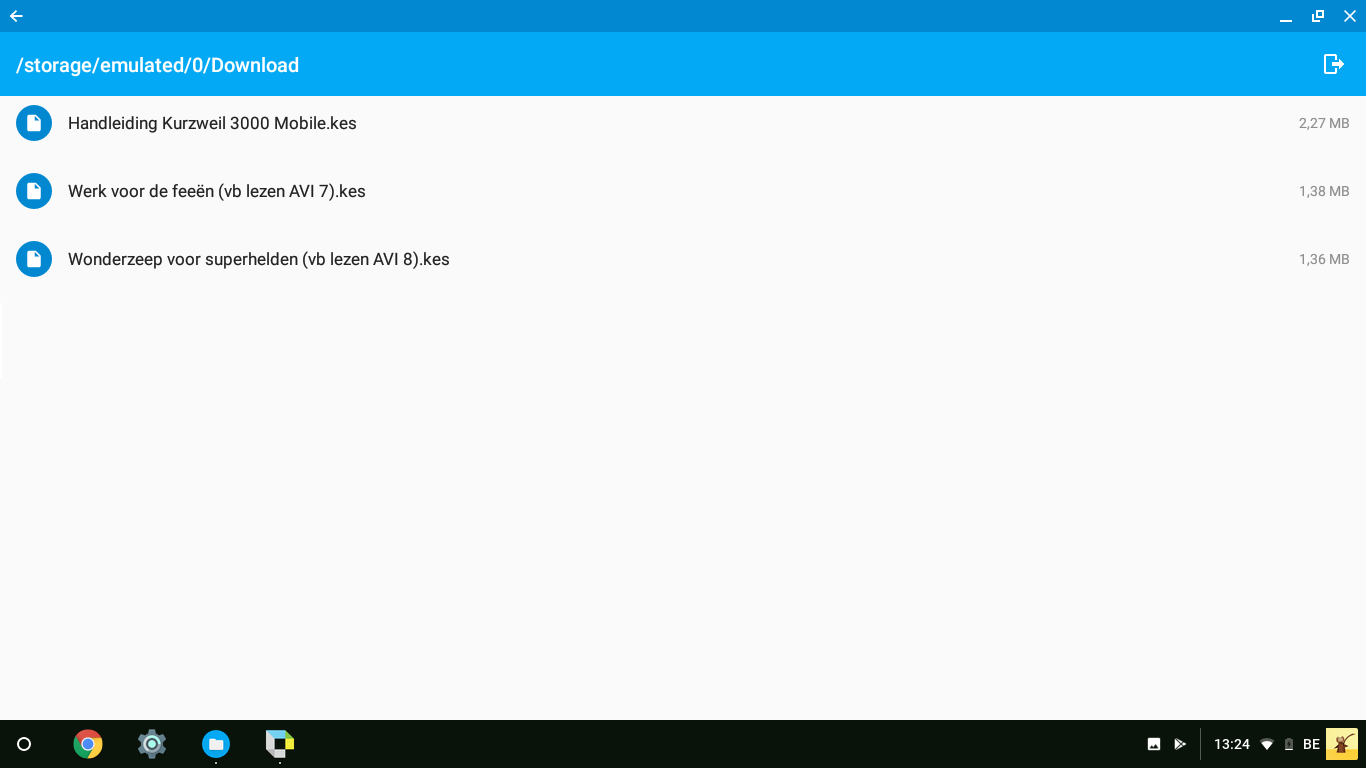Open Handleiding Kurzweil 3000 Mobile.kes file
The height and width of the screenshot is (768, 1366).
click(683, 123)
